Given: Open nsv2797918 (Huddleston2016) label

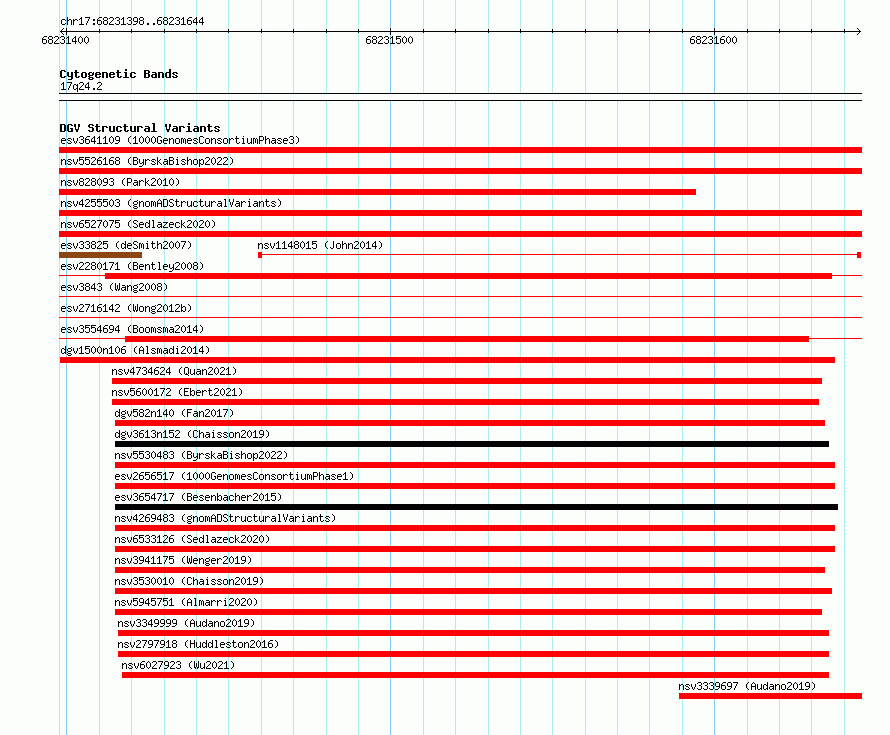Looking at the screenshot, I should (x=198, y=644).
